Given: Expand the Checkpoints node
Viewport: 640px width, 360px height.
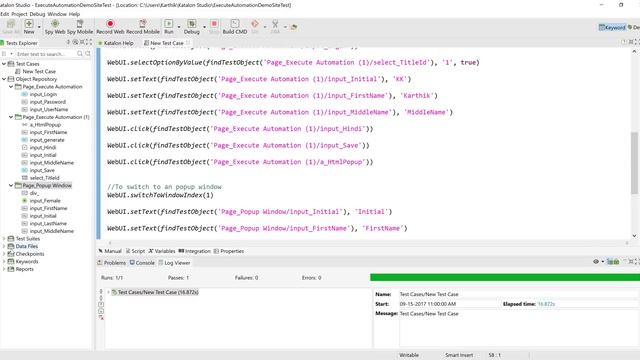Looking at the screenshot, I should tap(4, 254).
